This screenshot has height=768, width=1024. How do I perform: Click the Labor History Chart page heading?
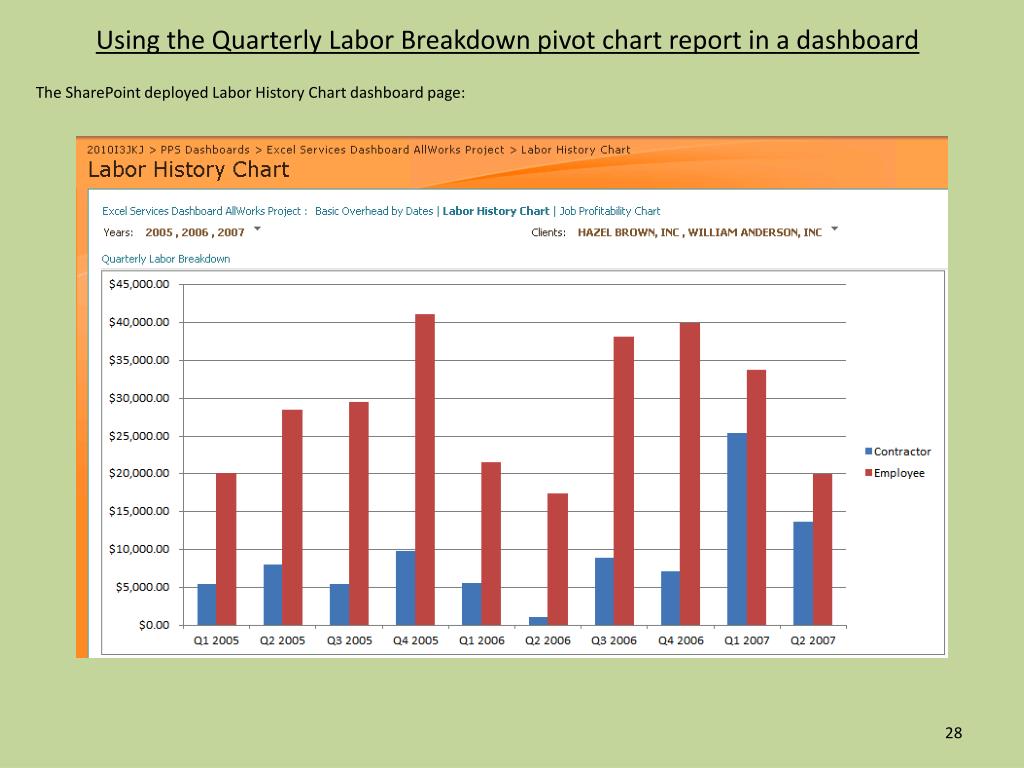click(188, 170)
